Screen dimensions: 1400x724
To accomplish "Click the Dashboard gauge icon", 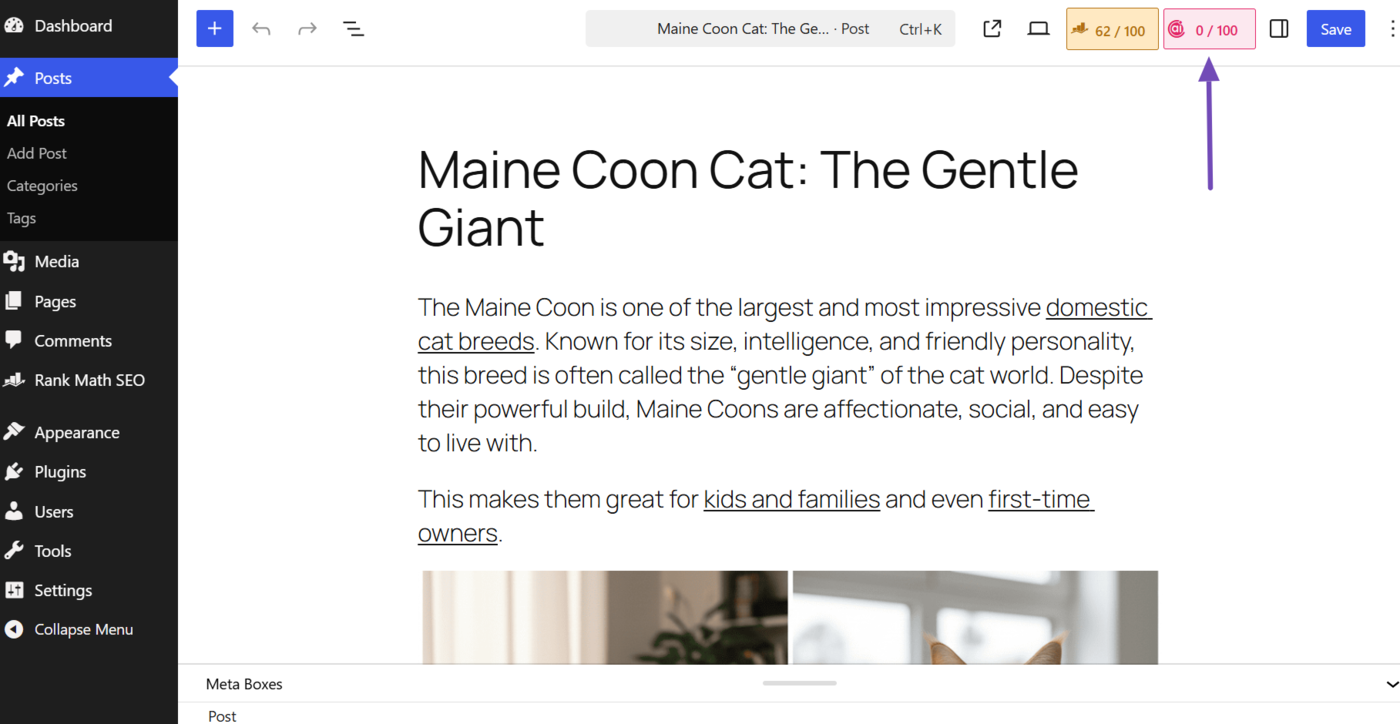I will coord(13,26).
